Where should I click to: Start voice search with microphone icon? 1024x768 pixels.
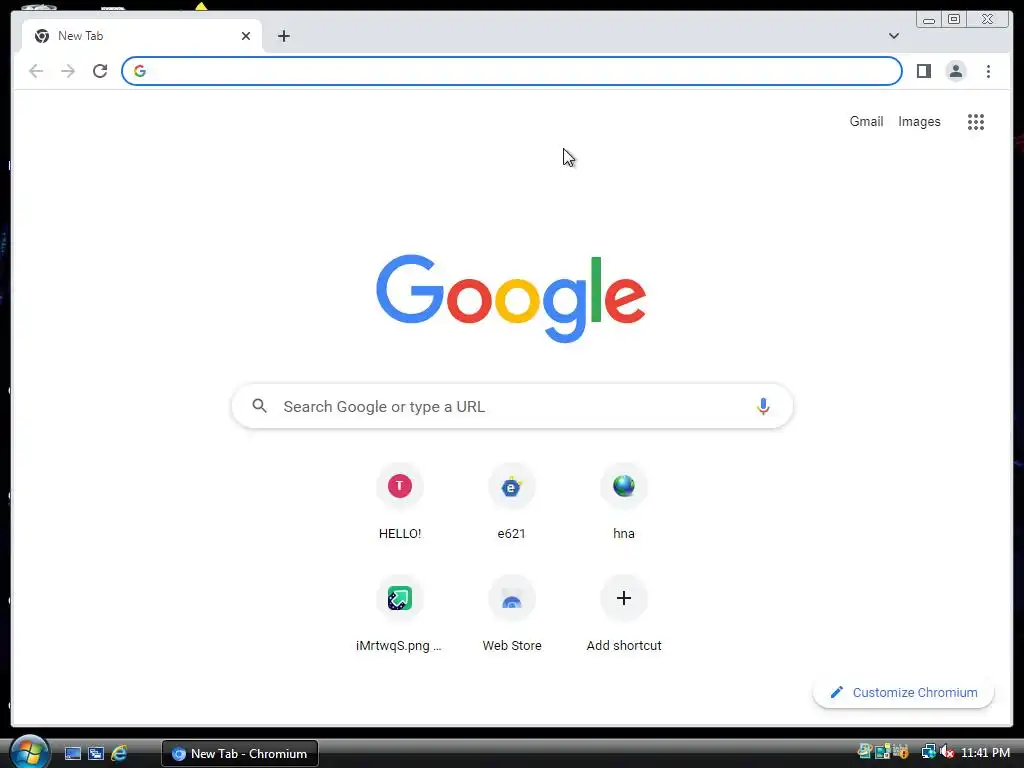tap(762, 406)
